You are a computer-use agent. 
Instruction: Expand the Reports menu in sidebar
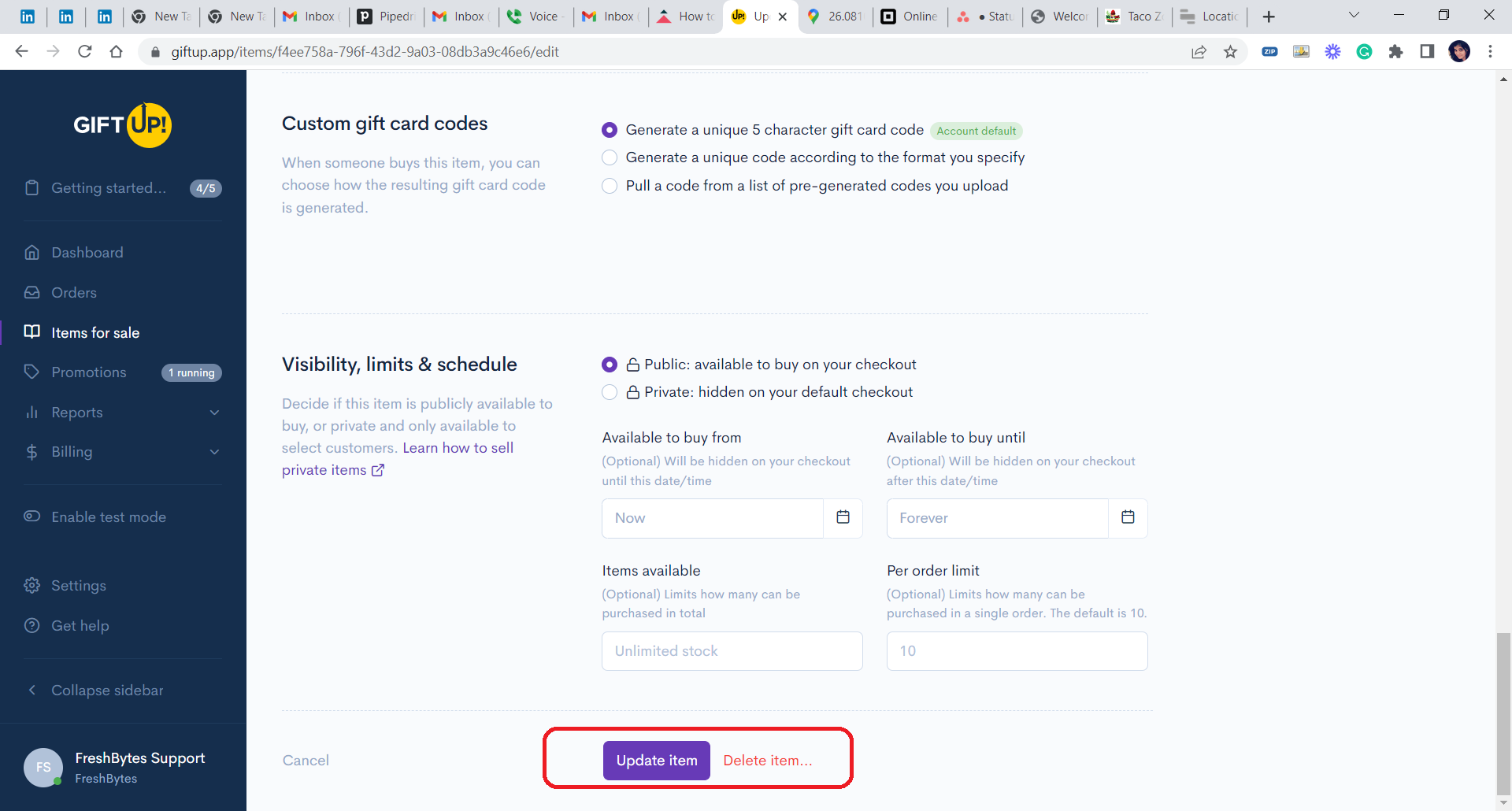(x=214, y=413)
